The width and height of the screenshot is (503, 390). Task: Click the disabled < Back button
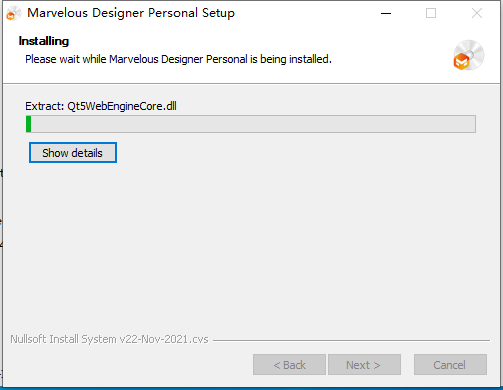pyautogui.click(x=289, y=365)
